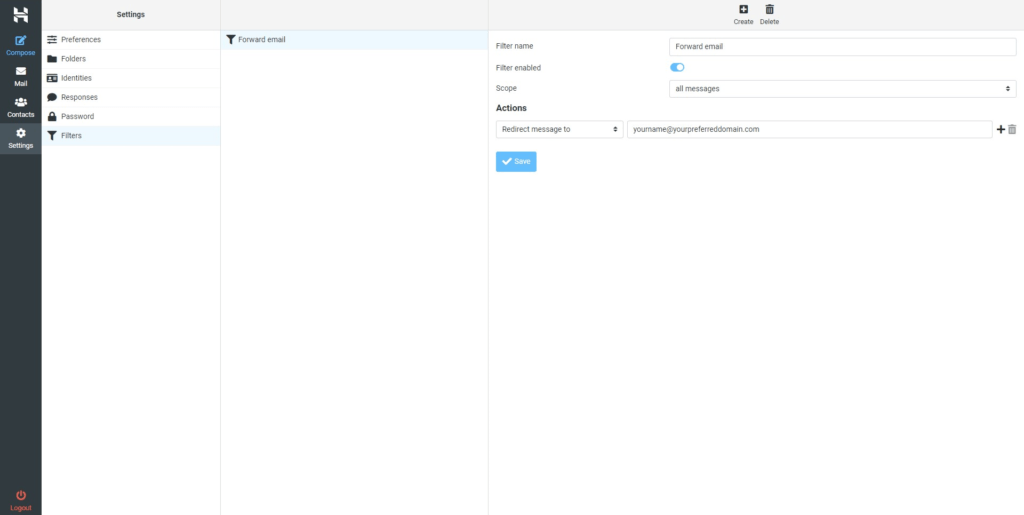Click the Hostinger logo icon
The height and width of the screenshot is (515, 1024).
click(x=21, y=14)
